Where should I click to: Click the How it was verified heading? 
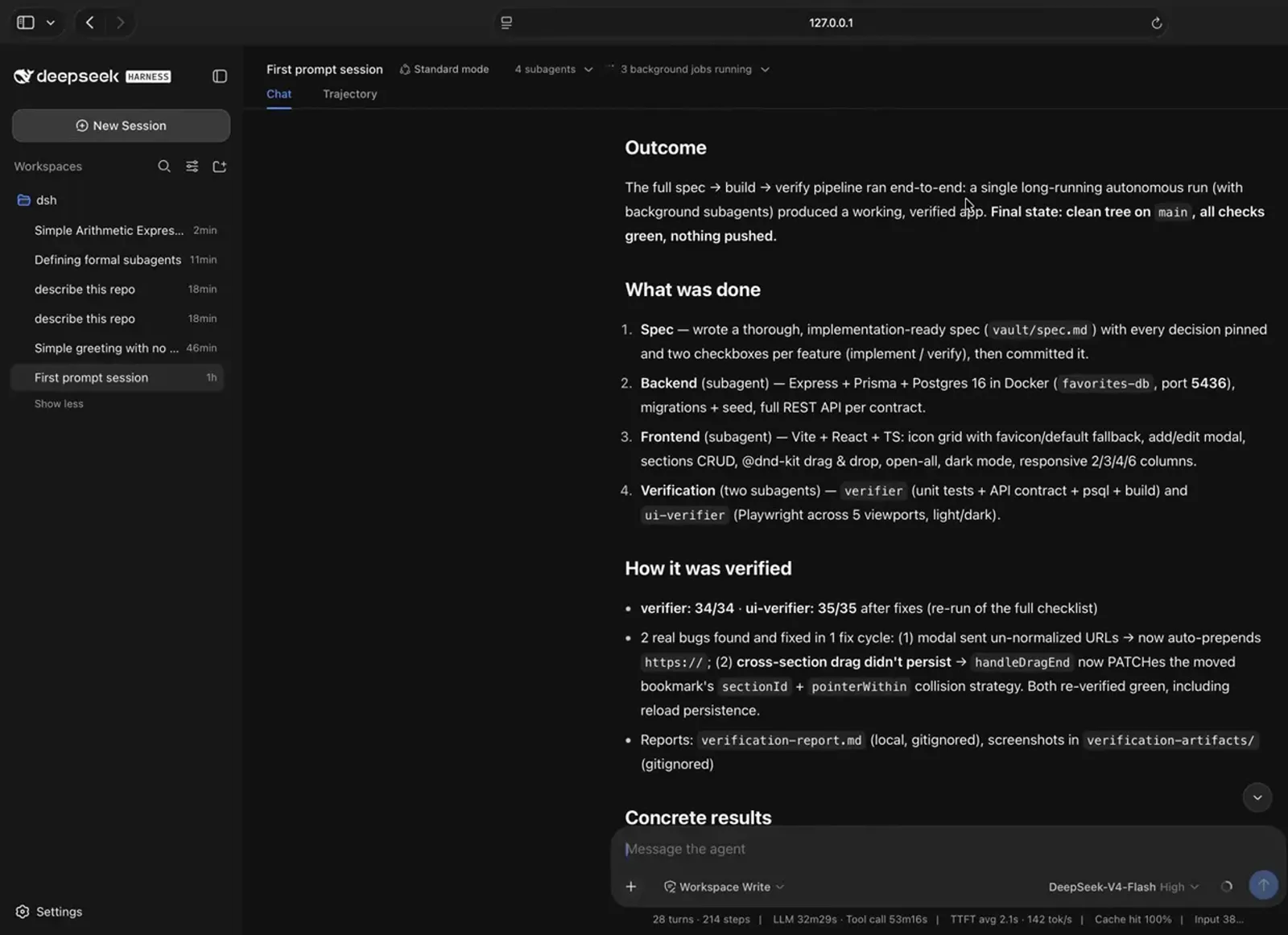[x=708, y=569]
